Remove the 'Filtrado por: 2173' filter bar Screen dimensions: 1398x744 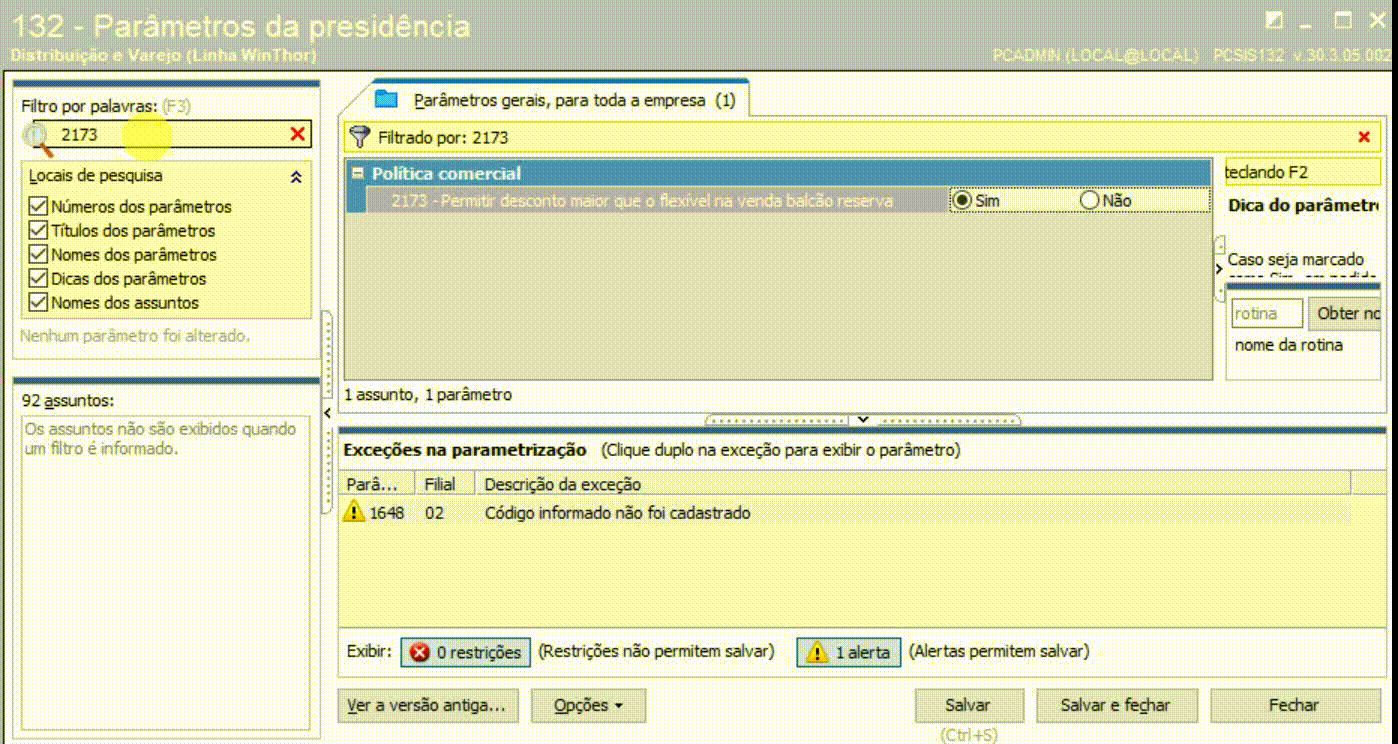click(x=1364, y=137)
